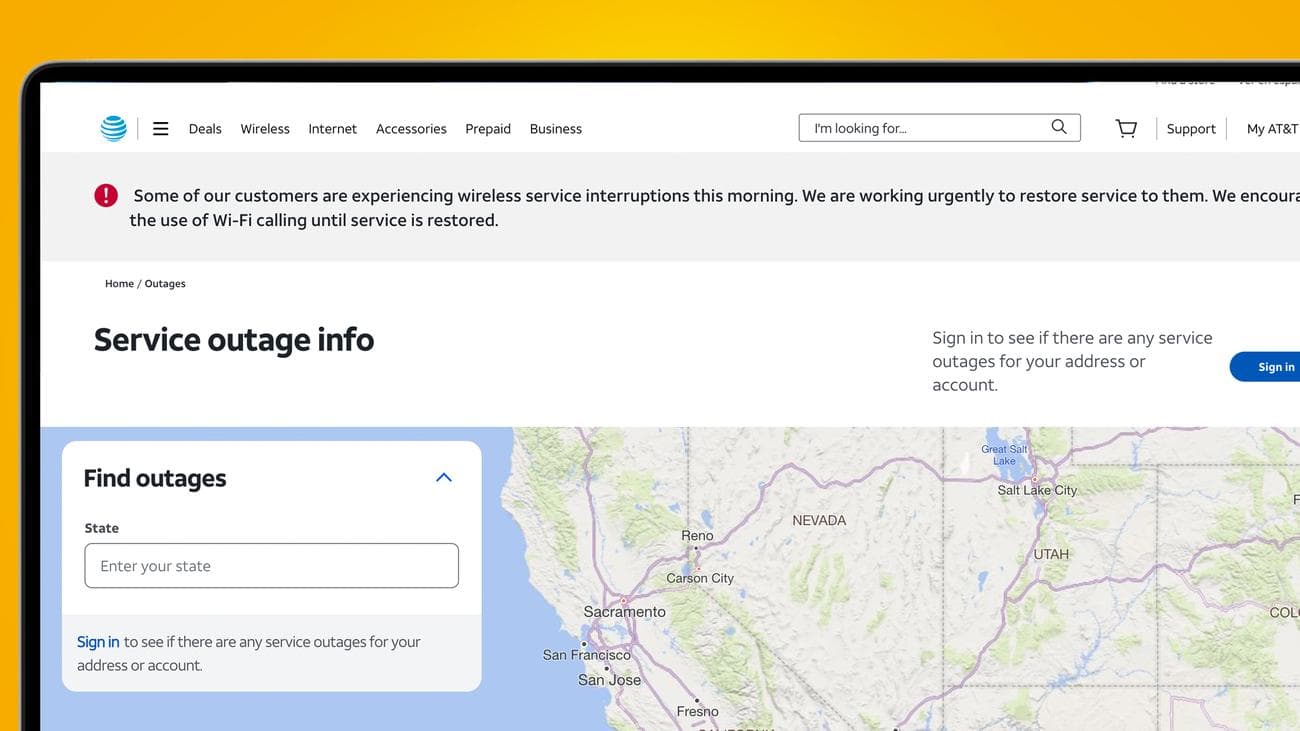Click the Support link
This screenshot has width=1300, height=731.
coord(1191,129)
